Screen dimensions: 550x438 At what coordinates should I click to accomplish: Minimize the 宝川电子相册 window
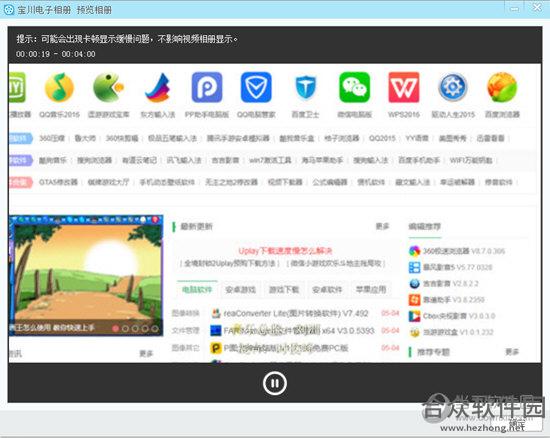[515, 8]
